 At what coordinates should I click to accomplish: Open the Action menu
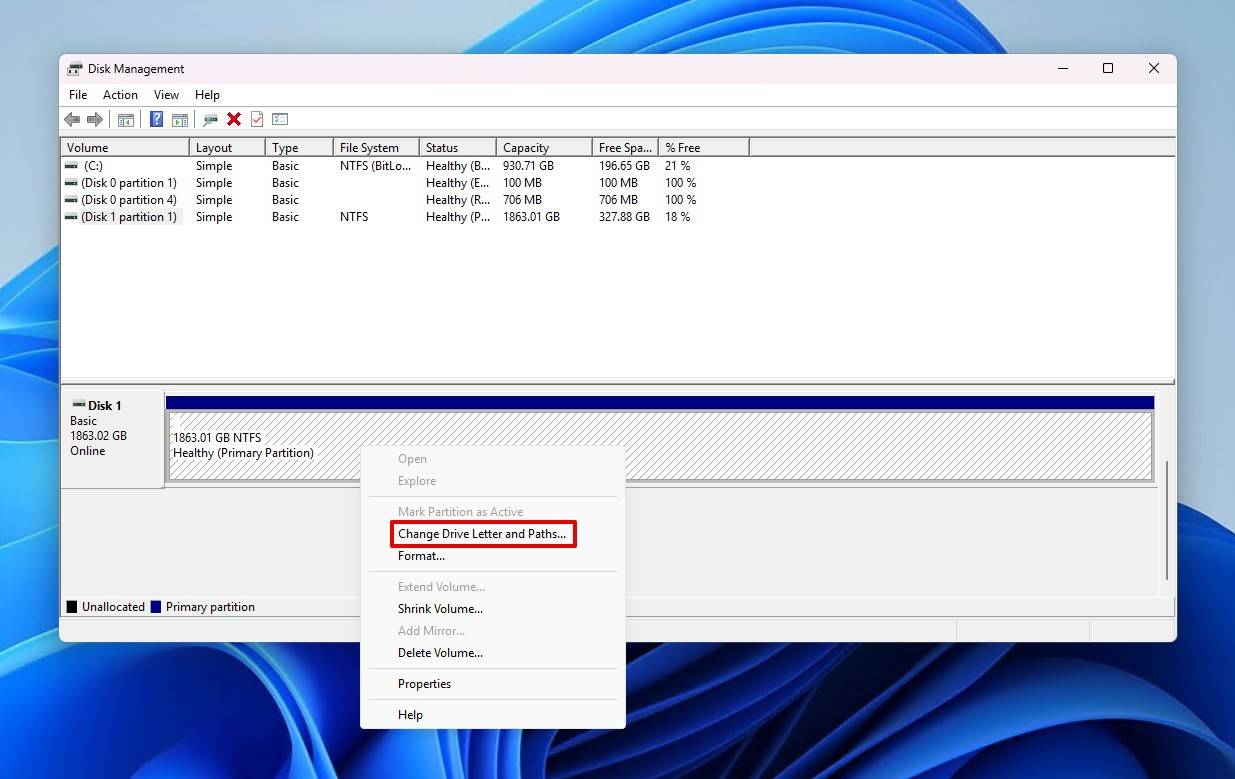120,95
